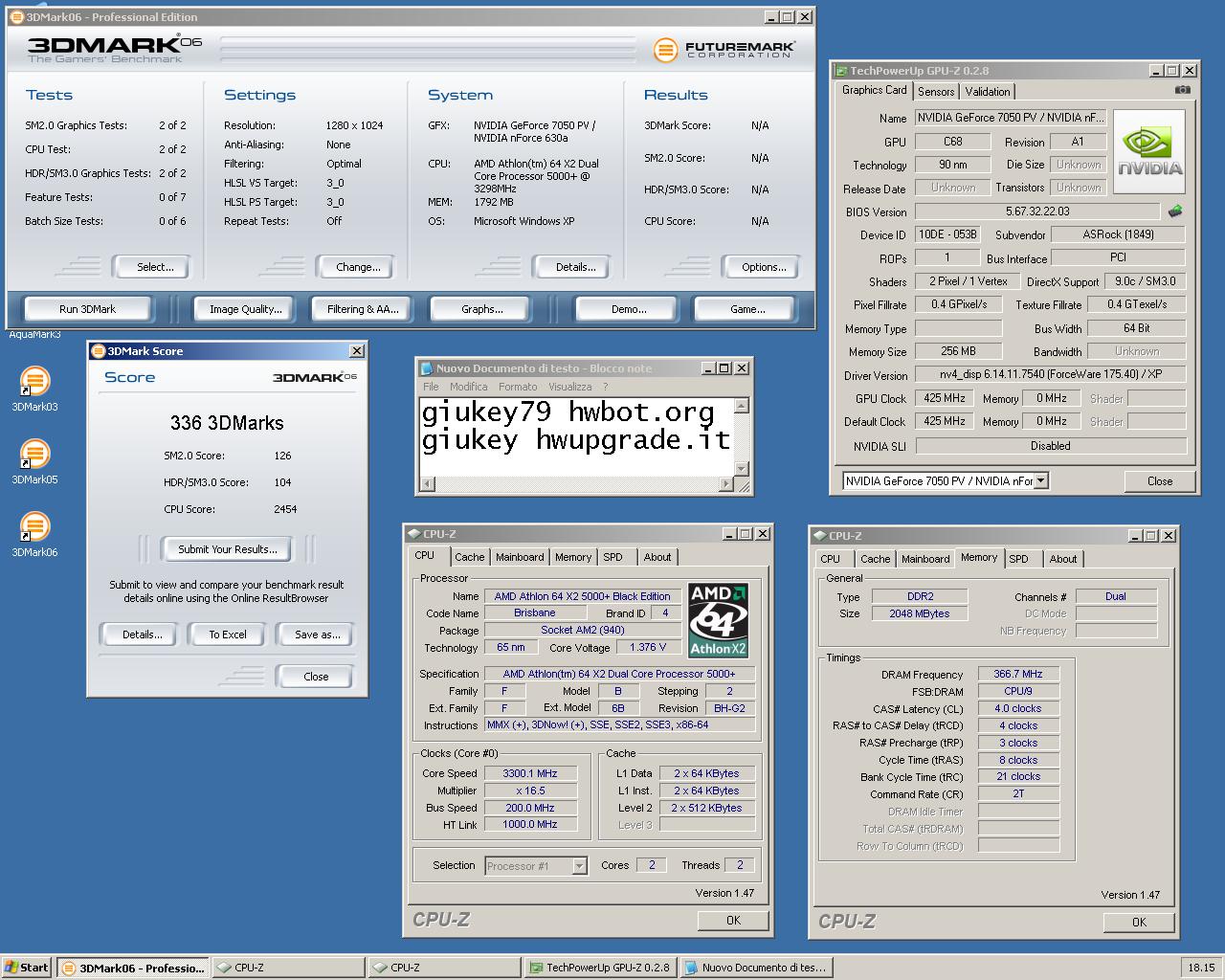Click the NVIDIA logo in GPU-Z

coord(1149,151)
